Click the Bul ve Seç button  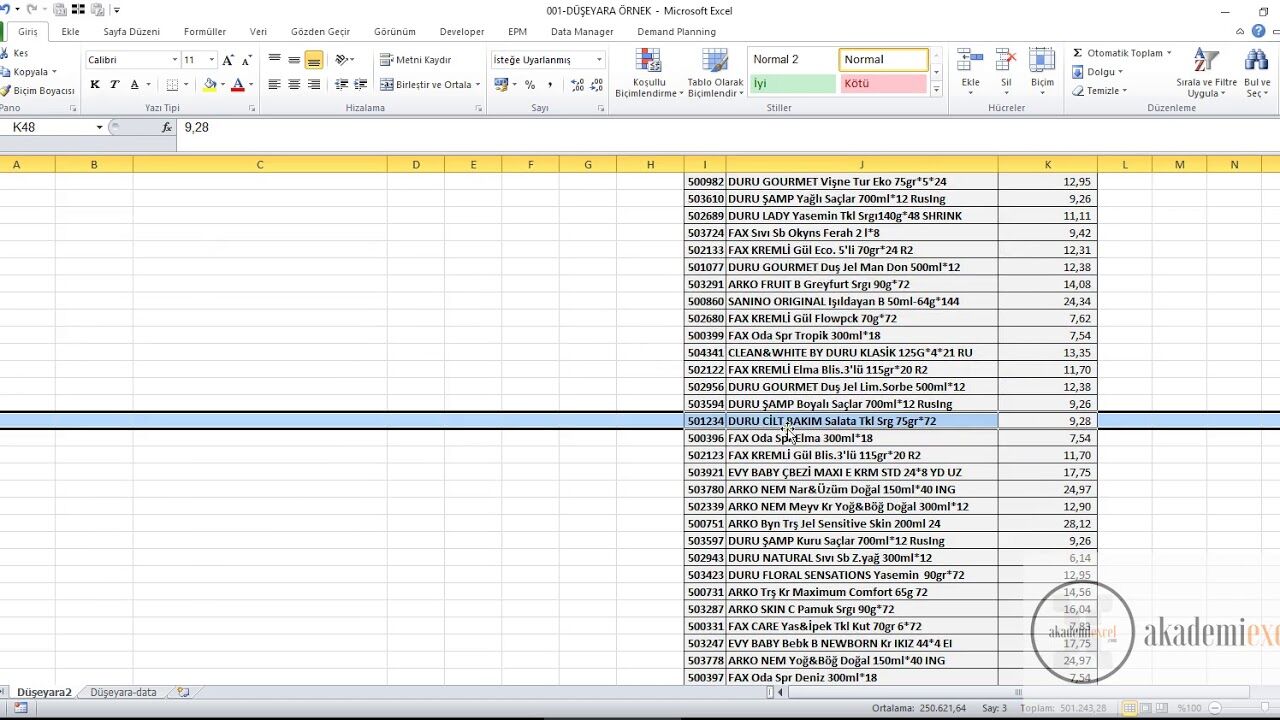(1258, 74)
